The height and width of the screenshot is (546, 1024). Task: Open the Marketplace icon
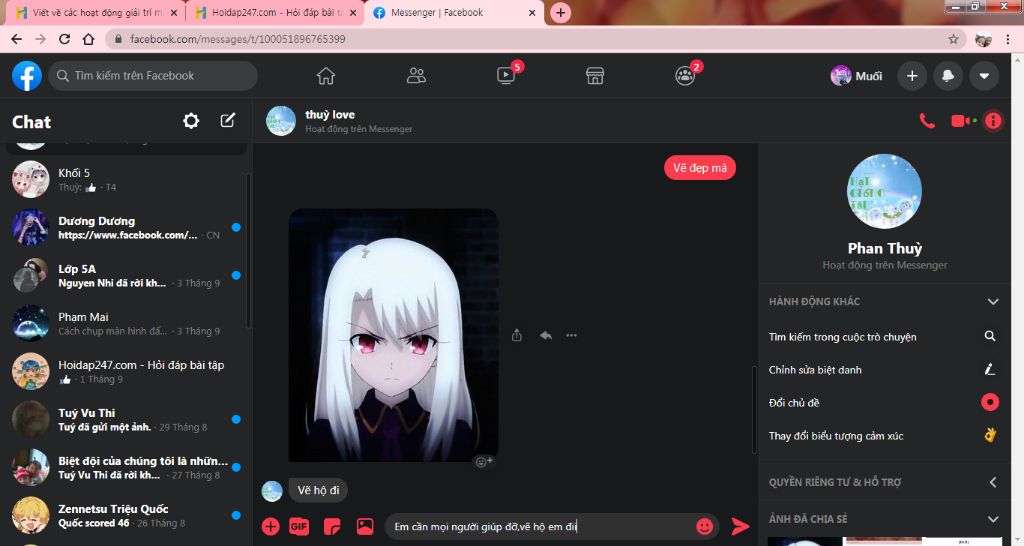595,76
